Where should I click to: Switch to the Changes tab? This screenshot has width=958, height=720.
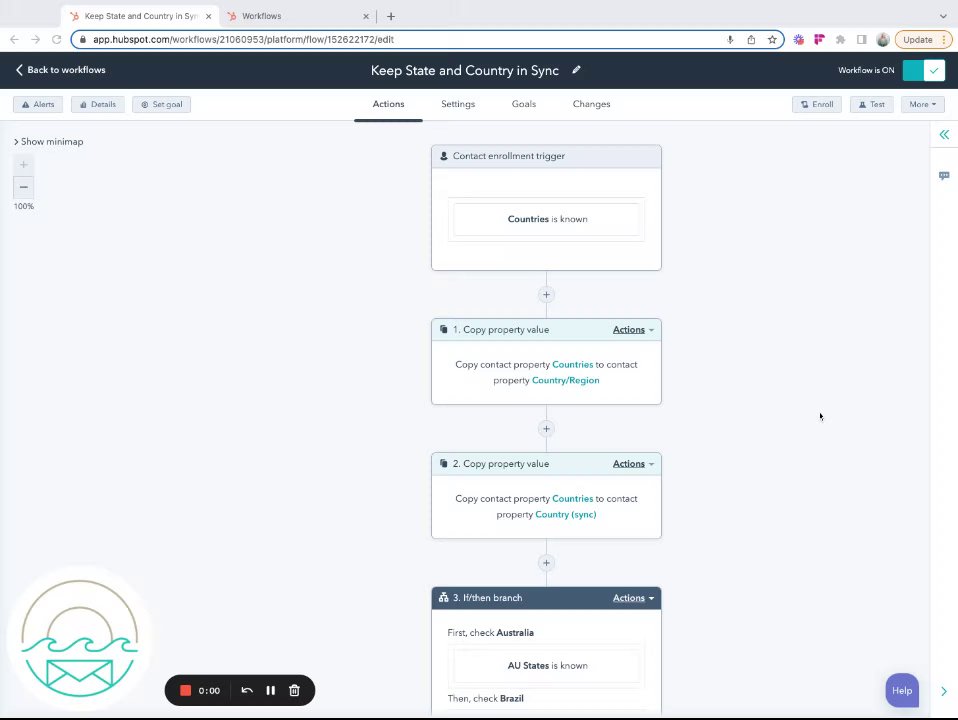tap(591, 104)
